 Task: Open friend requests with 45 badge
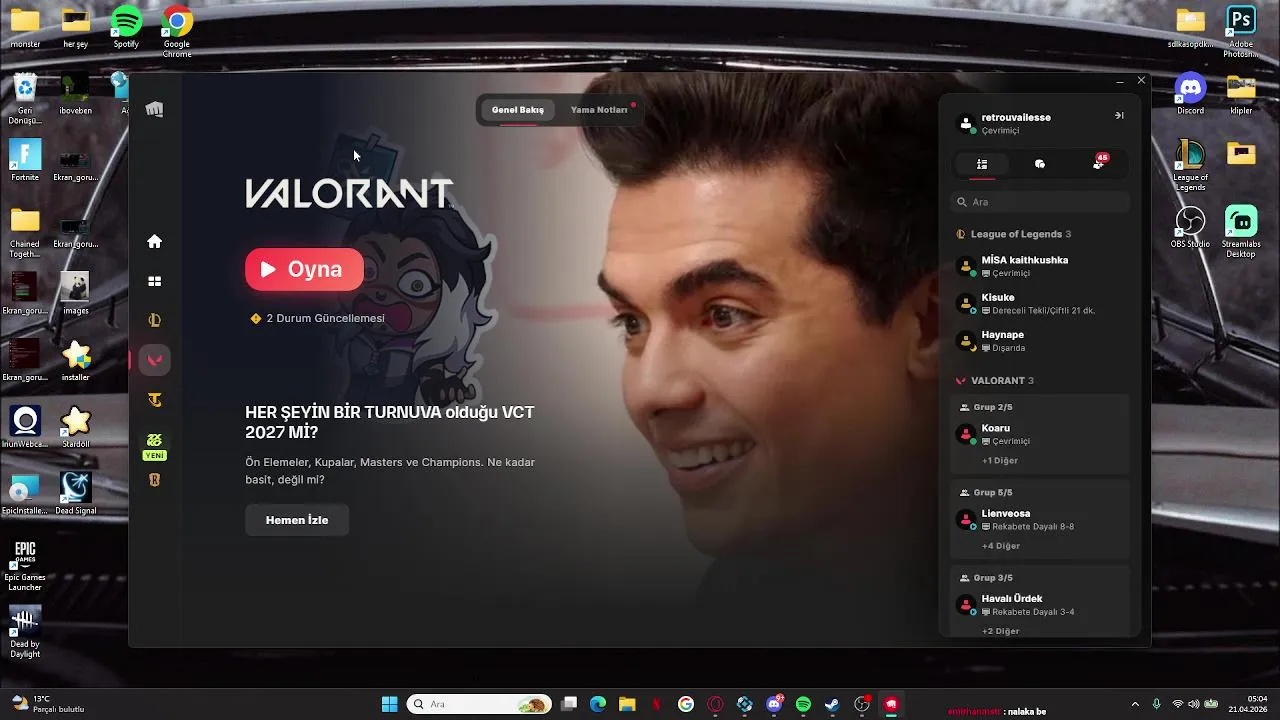1099,163
